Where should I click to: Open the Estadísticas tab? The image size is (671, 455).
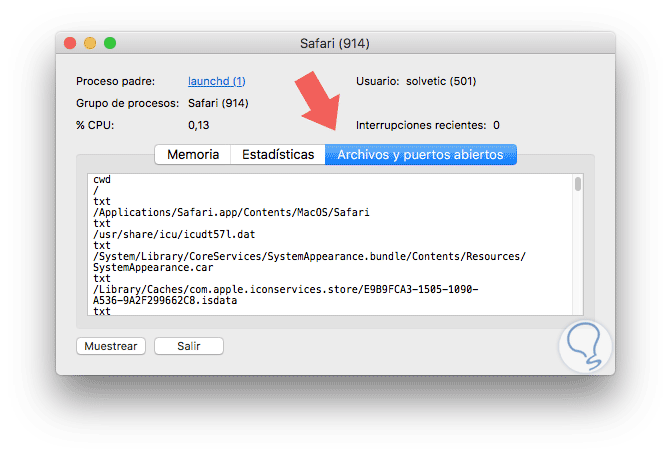pyautogui.click(x=278, y=155)
